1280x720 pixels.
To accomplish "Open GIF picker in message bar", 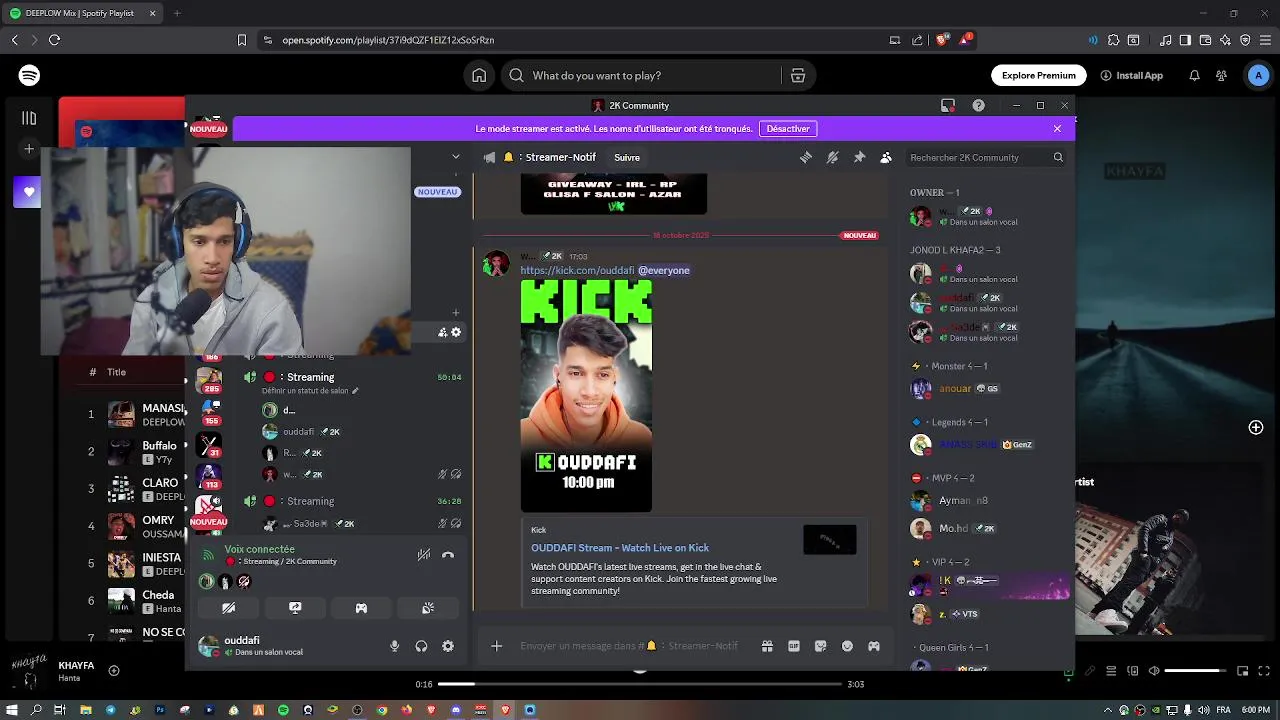I will [x=794, y=646].
